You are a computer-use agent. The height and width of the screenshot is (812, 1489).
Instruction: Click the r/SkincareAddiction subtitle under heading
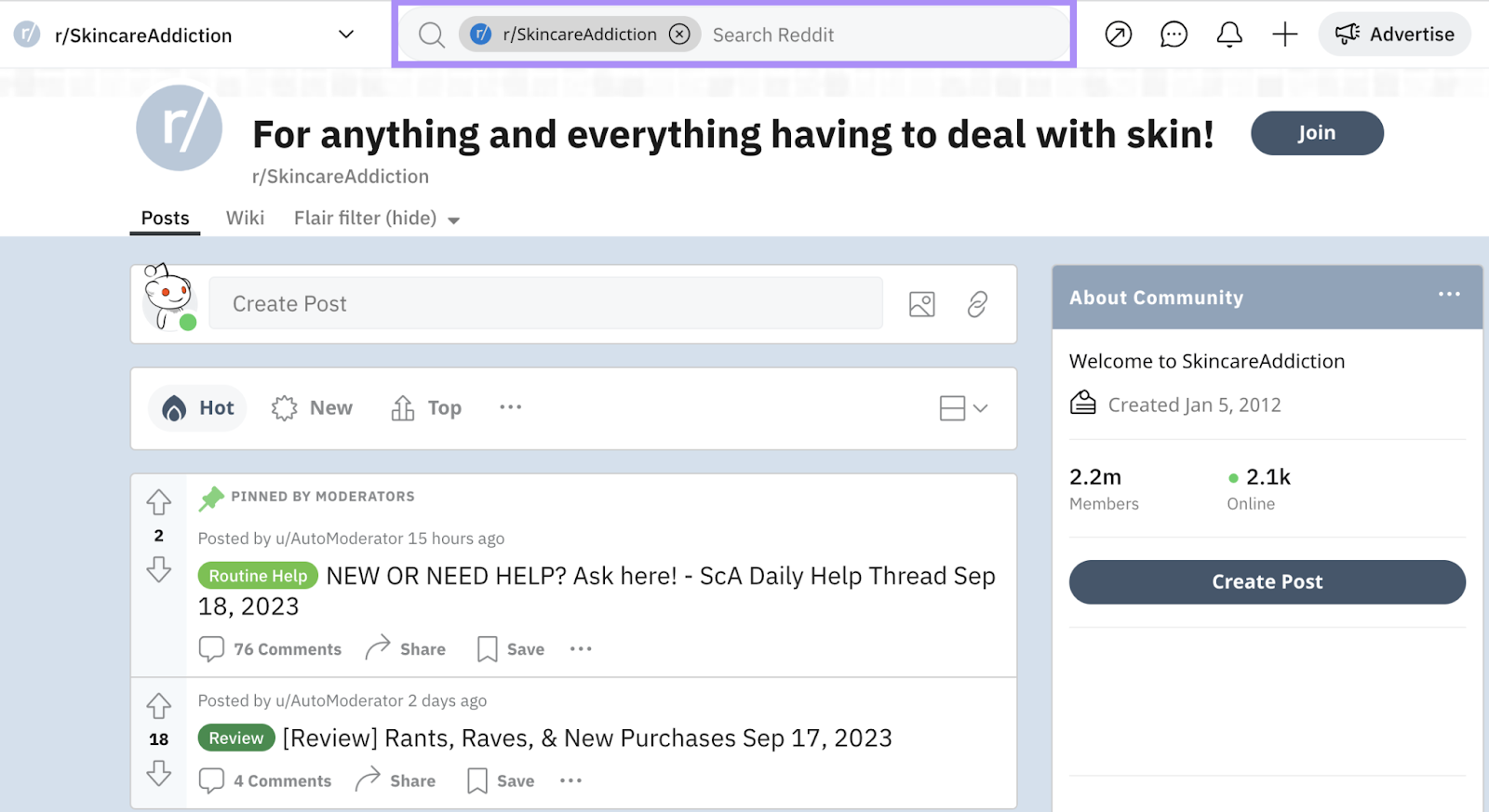point(341,176)
